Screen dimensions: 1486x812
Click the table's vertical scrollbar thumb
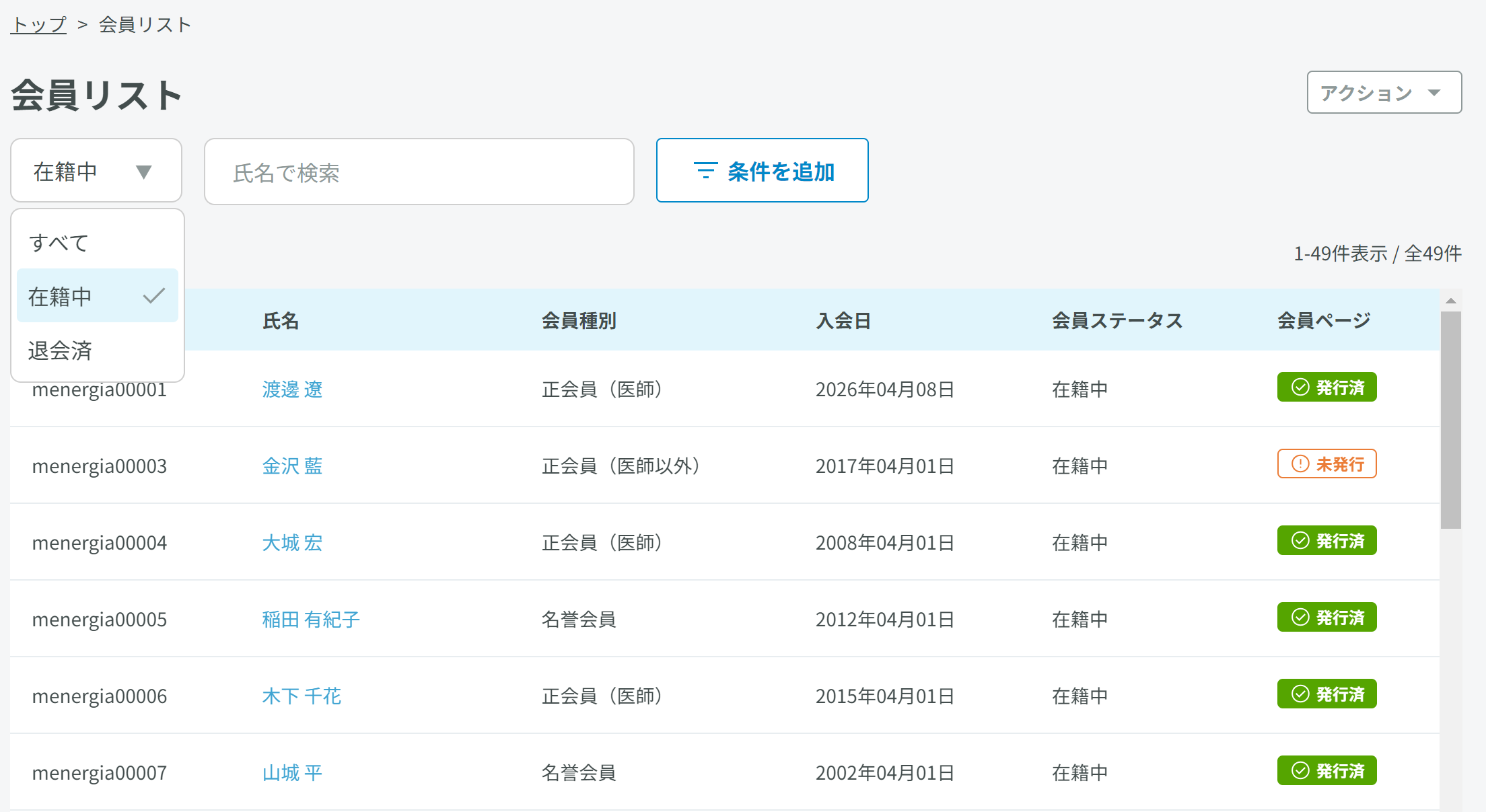pyautogui.click(x=1450, y=420)
